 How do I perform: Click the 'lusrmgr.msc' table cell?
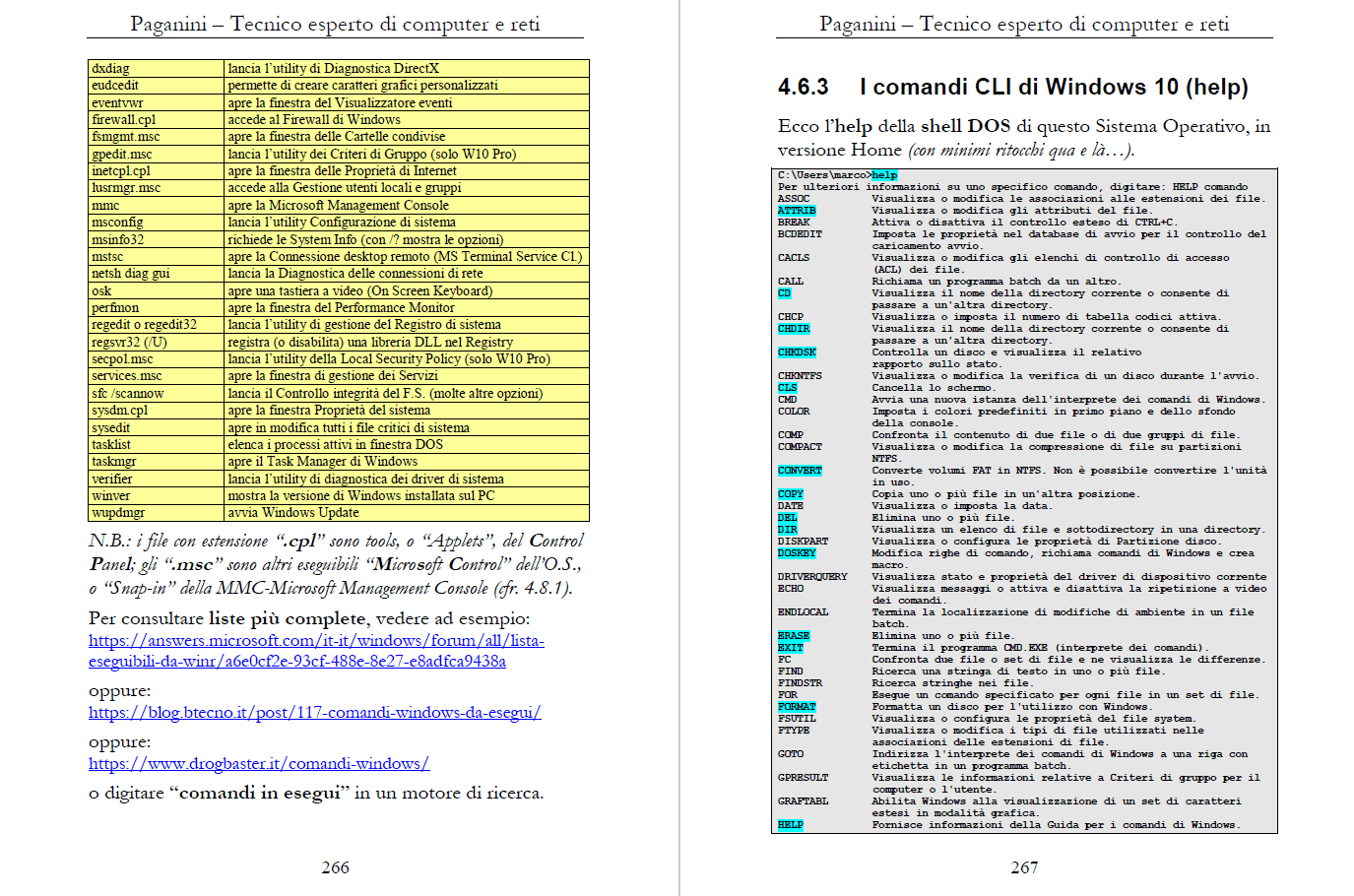coord(157,188)
